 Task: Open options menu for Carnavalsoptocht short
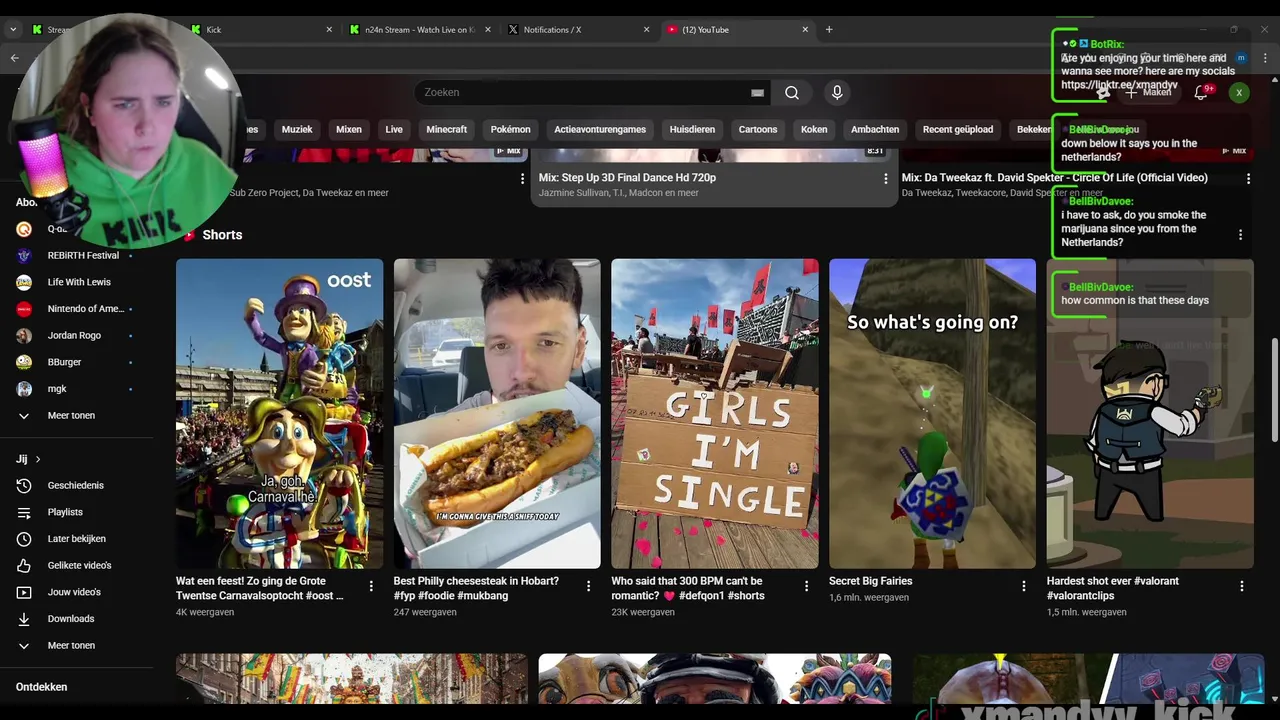371,586
